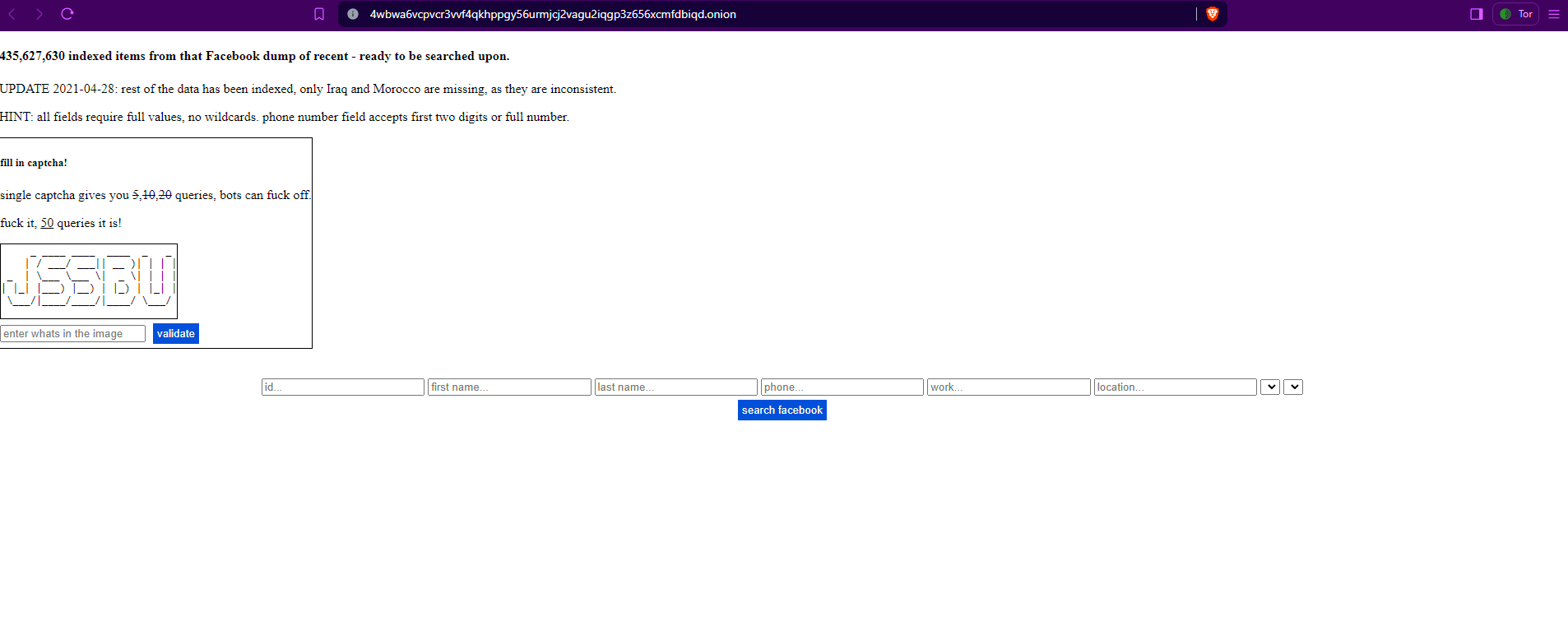The height and width of the screenshot is (640, 1568).
Task: Click the onion URL in address bar
Action: (x=553, y=14)
